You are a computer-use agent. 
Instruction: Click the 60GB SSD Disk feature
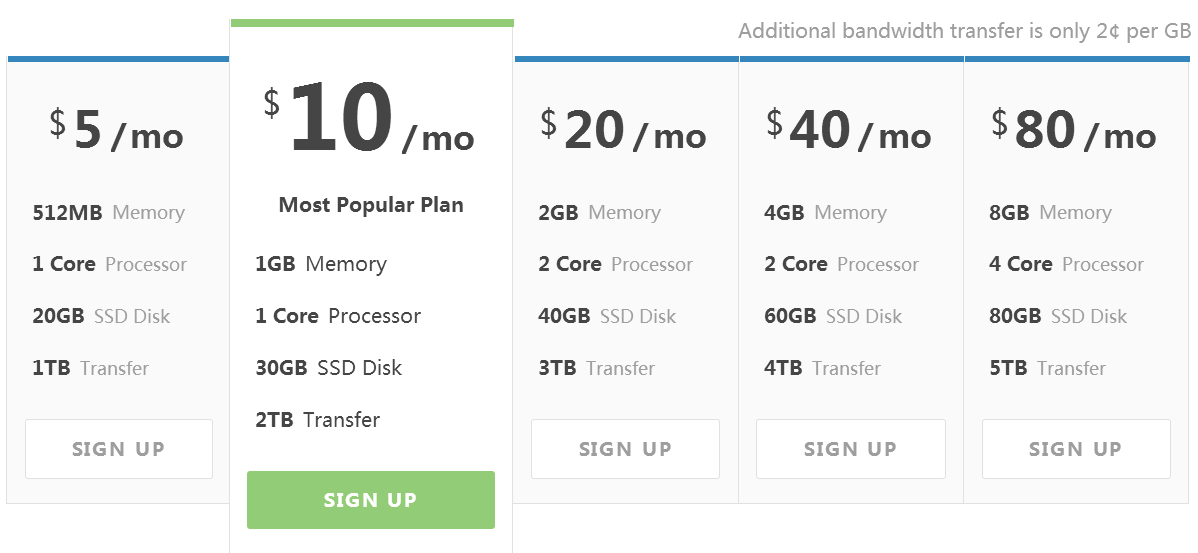833,316
